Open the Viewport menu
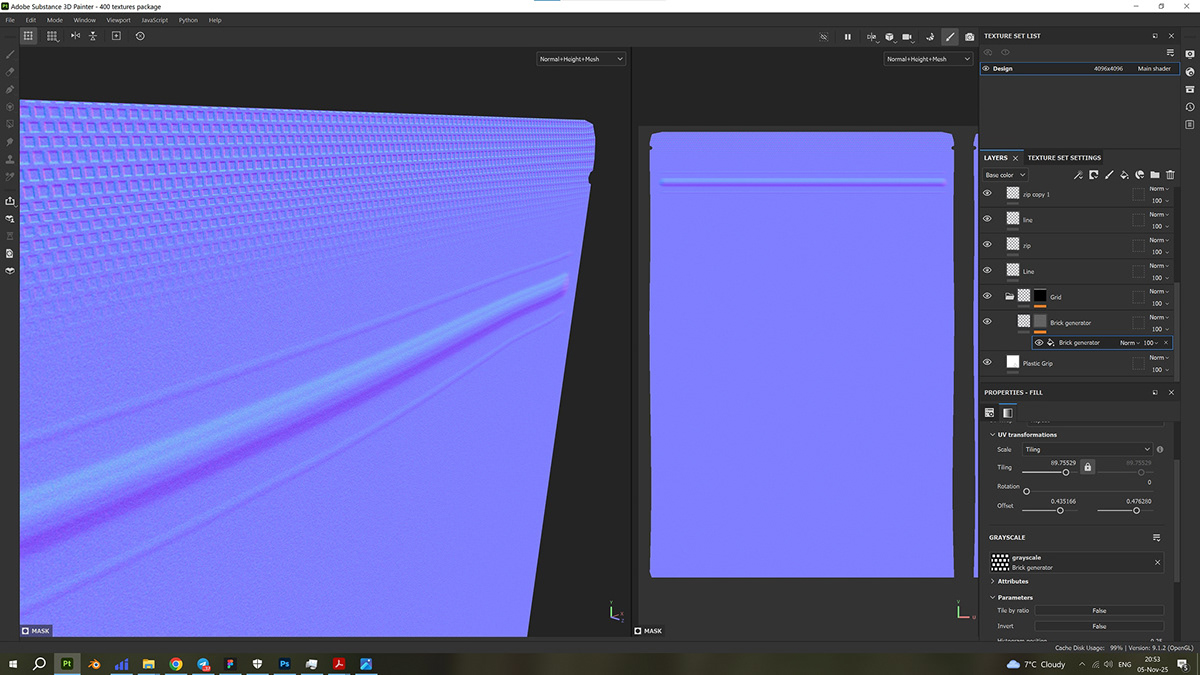The image size is (1200, 675). pos(118,20)
